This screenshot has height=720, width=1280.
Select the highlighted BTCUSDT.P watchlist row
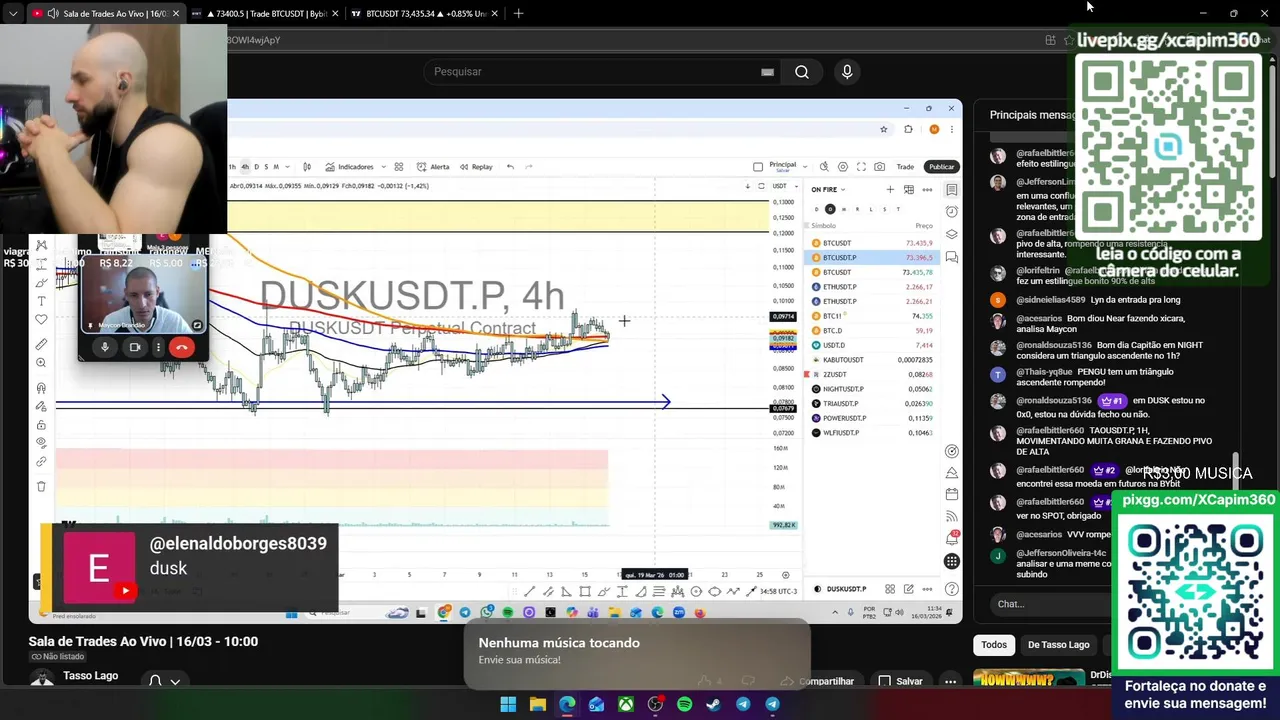(x=871, y=257)
